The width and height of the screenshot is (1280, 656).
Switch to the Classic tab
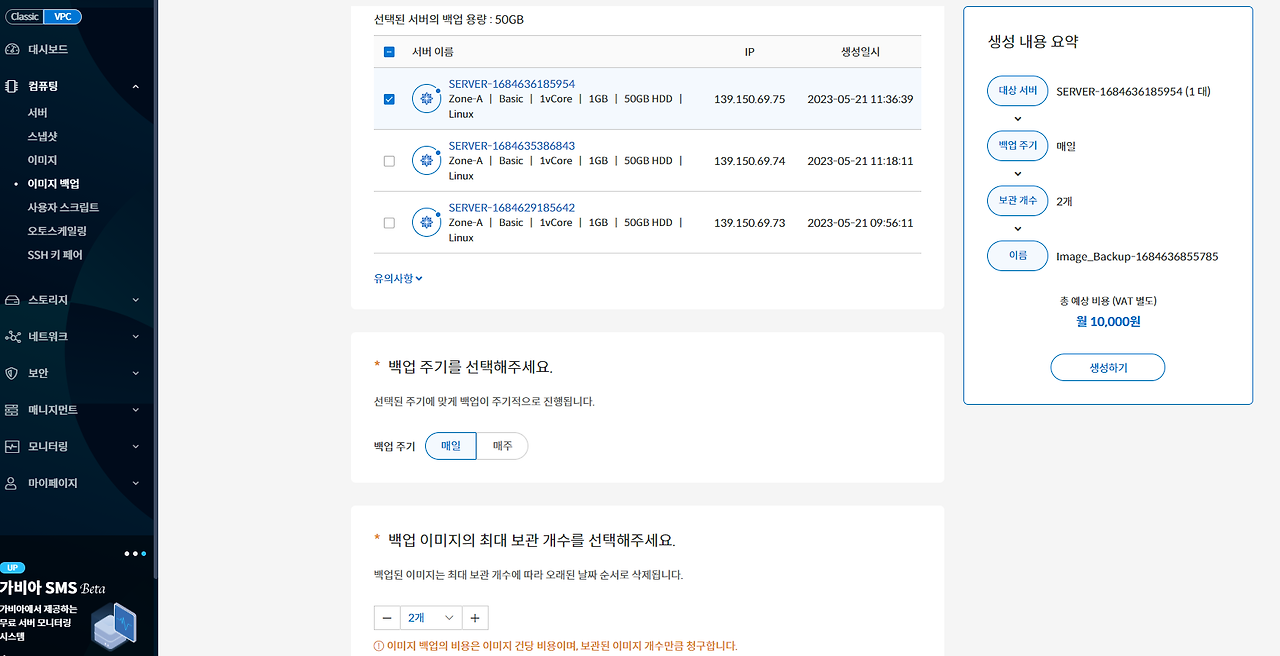tap(24, 16)
